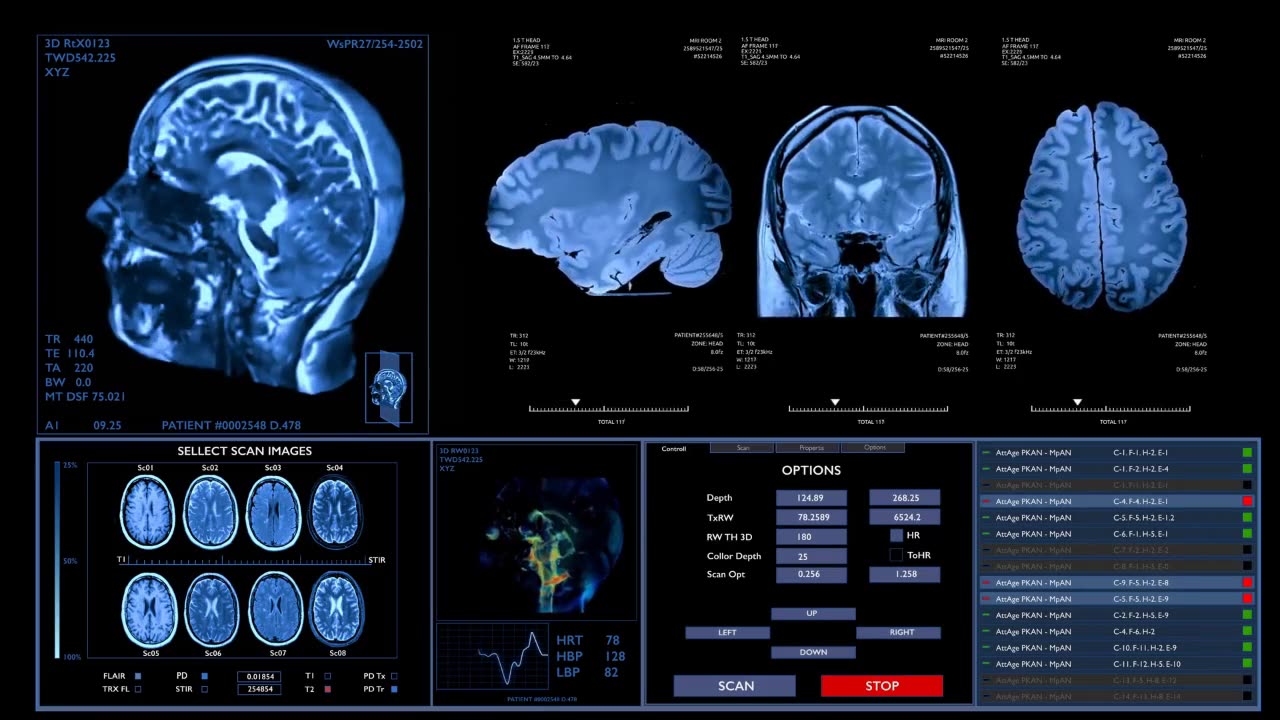Toggle the red T2 checkbox
The image size is (1280, 720).
point(327,689)
